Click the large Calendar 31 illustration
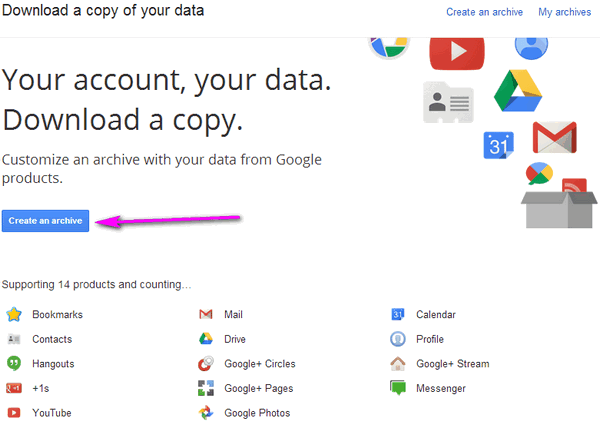 tap(499, 145)
